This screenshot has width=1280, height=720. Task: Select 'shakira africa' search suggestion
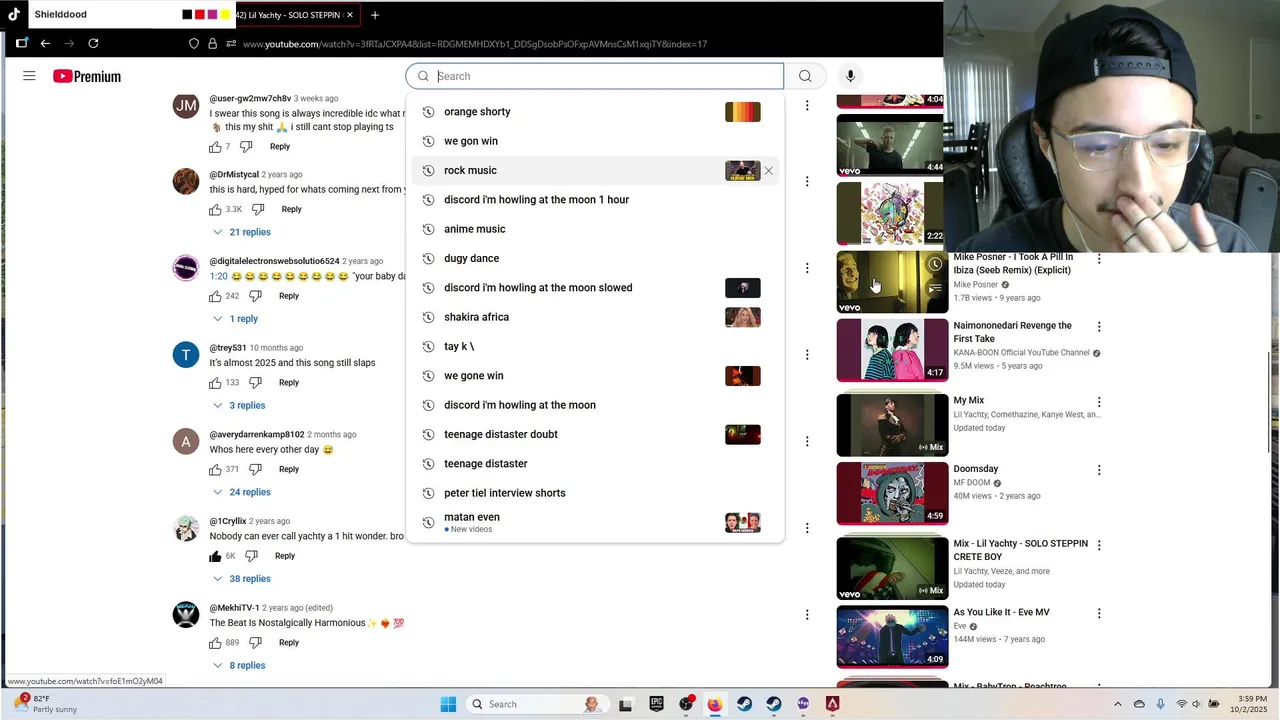[x=595, y=317]
